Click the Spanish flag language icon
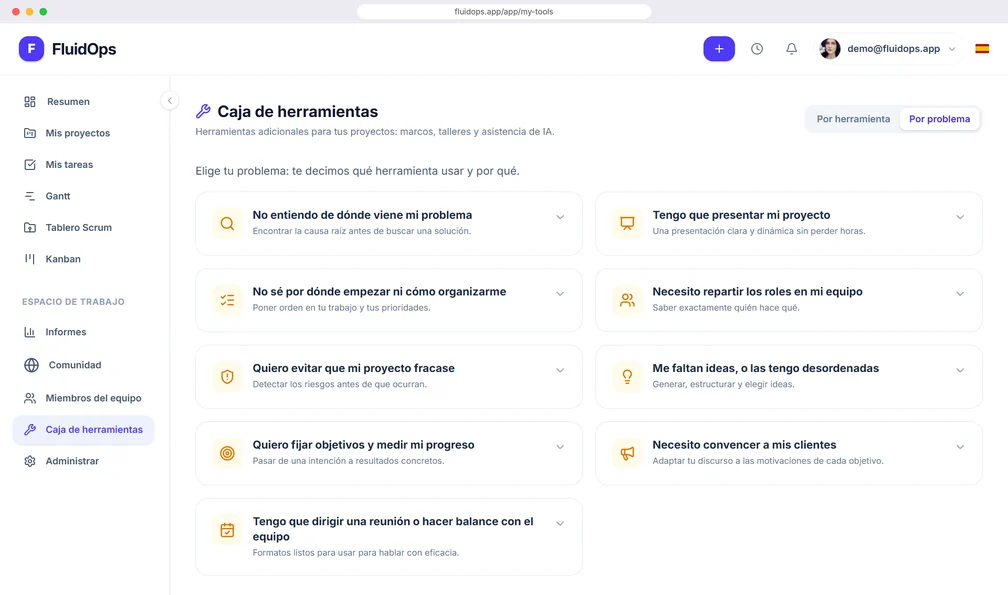 (x=982, y=49)
